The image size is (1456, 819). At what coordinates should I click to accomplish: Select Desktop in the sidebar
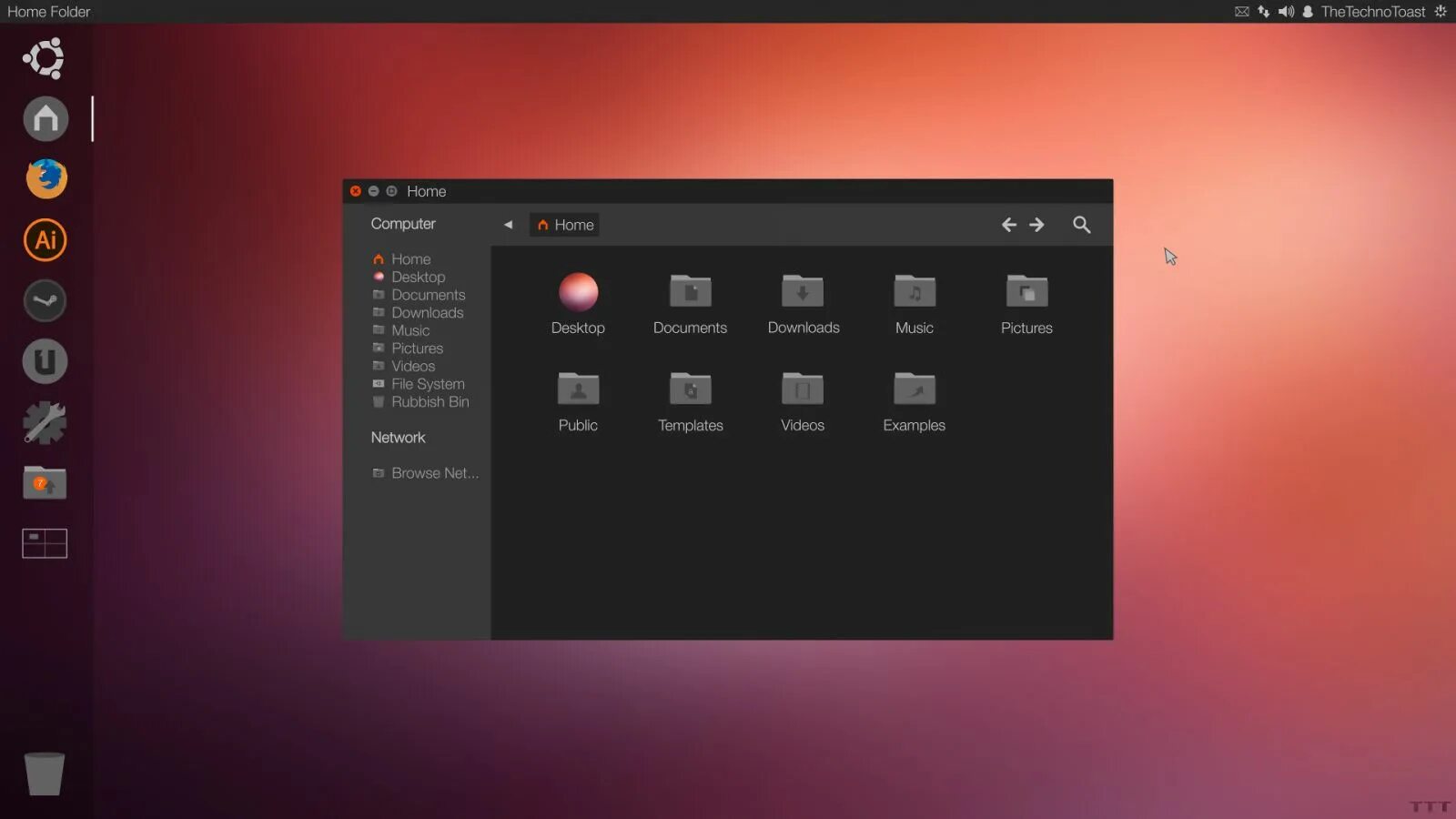click(409, 277)
